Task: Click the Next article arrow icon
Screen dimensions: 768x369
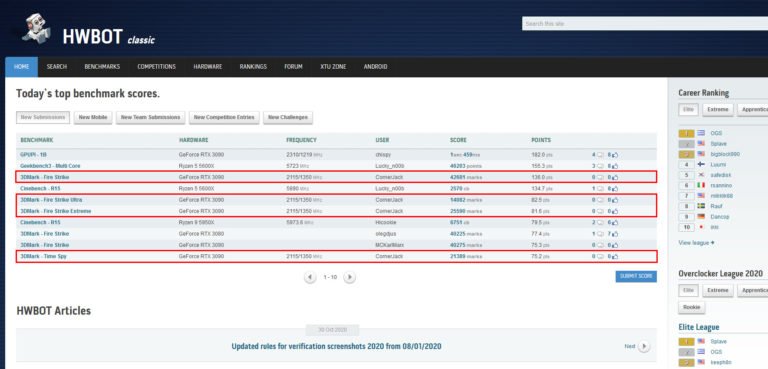Action: pos(644,346)
